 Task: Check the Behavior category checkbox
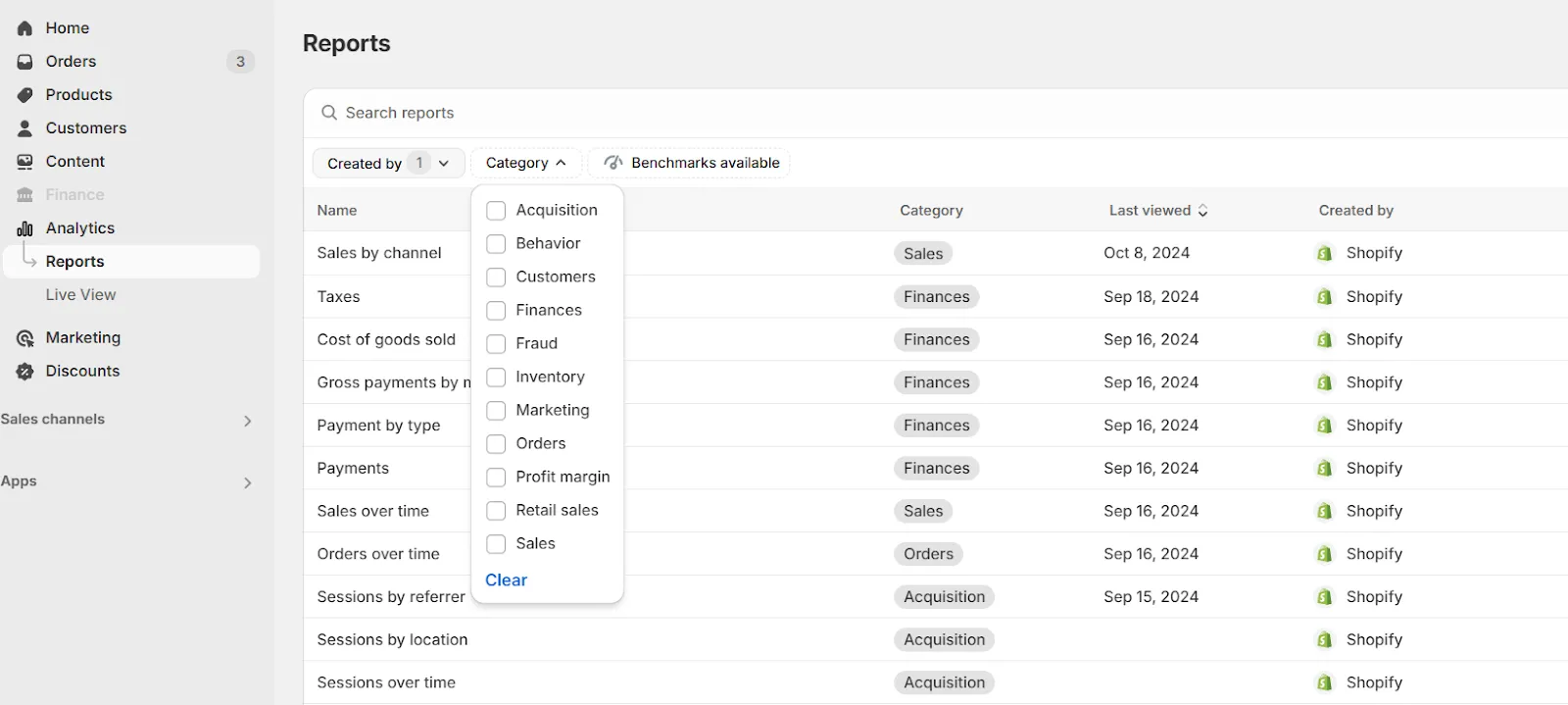pyautogui.click(x=496, y=244)
